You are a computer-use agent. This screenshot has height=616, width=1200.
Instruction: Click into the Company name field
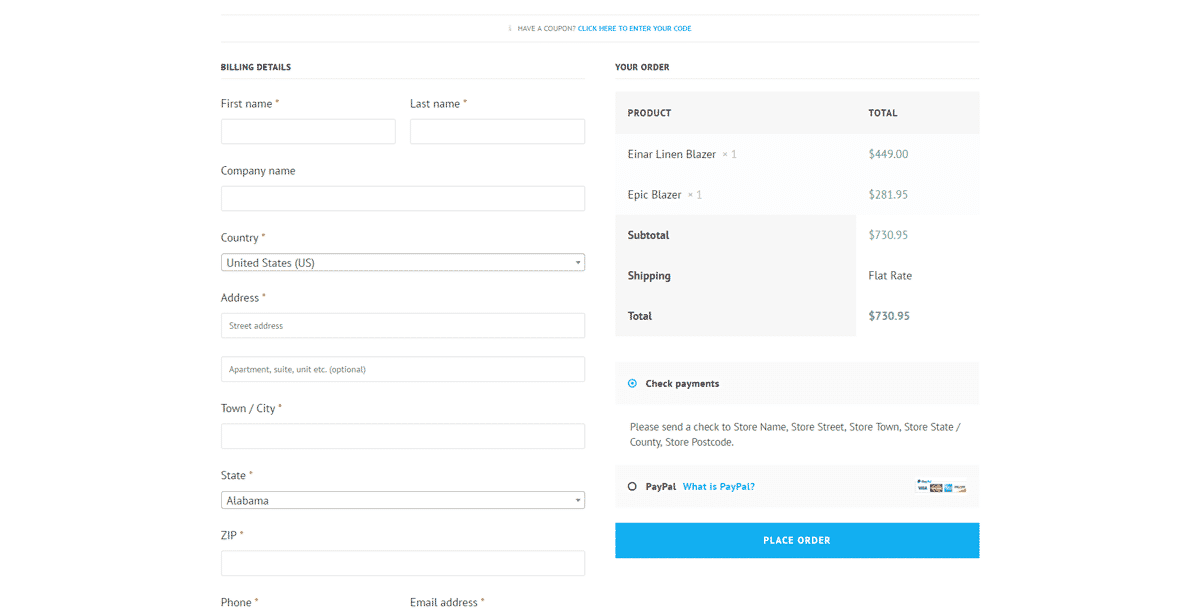(x=403, y=198)
